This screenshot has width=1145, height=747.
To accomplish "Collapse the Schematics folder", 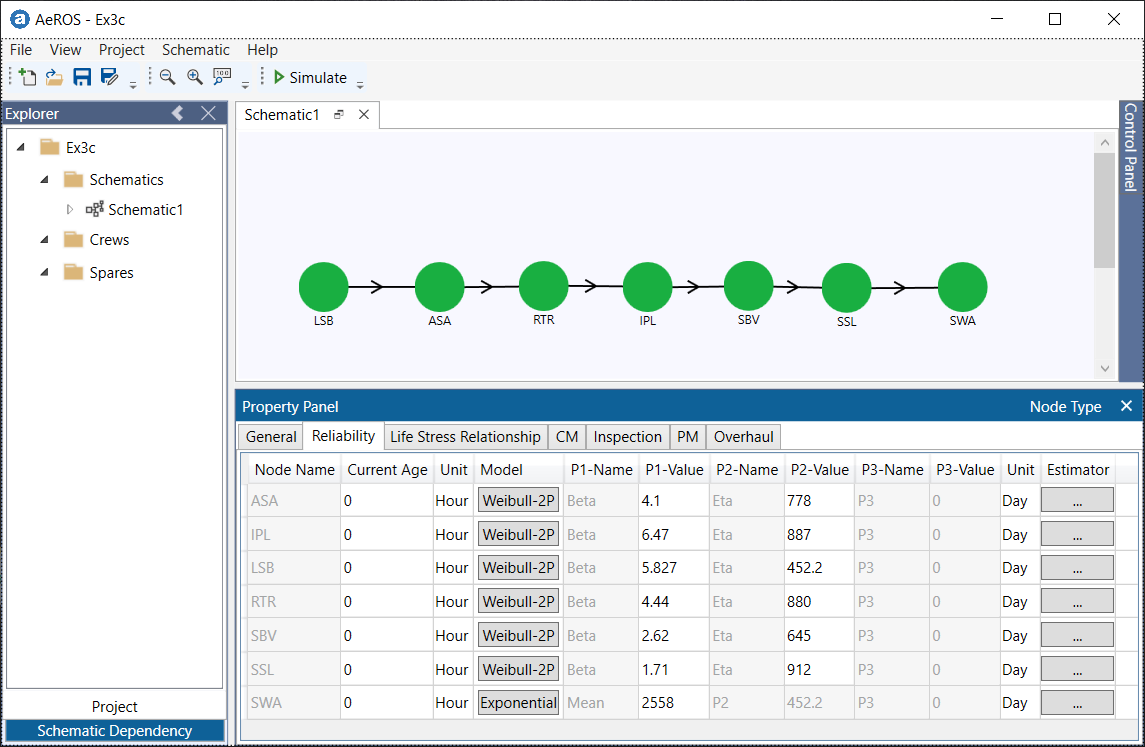I will (45, 180).
